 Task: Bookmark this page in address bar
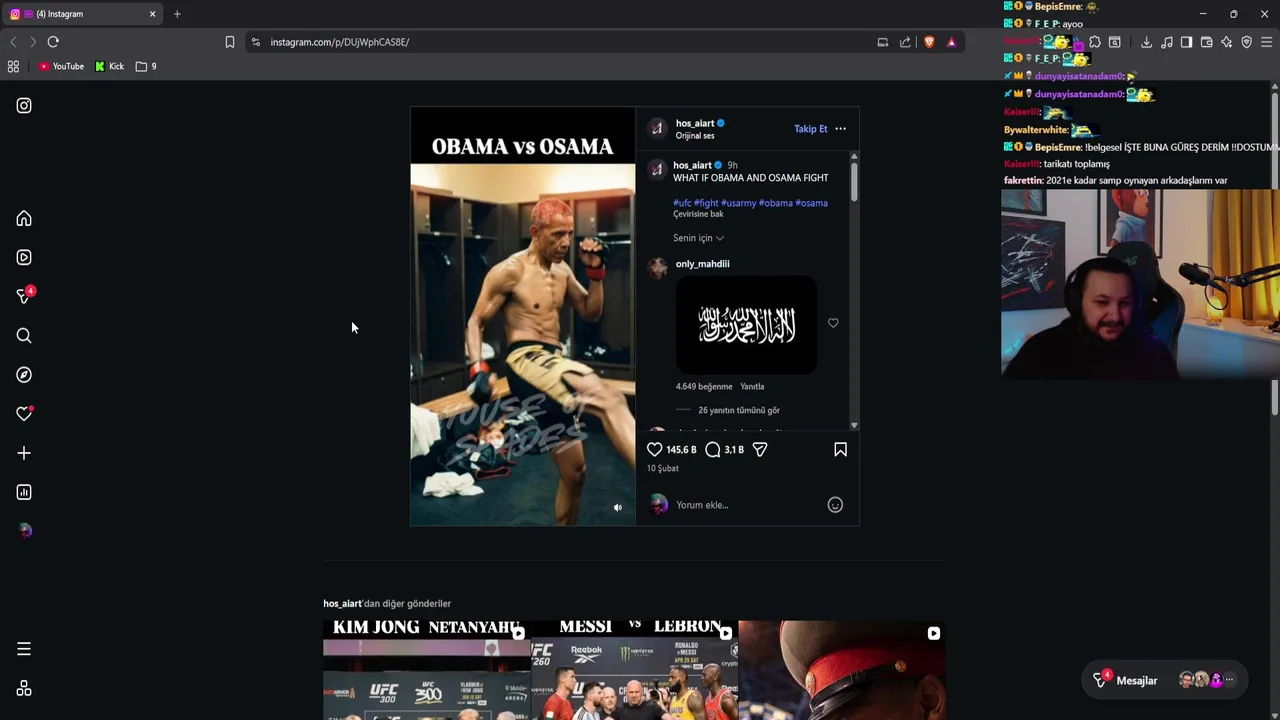229,42
